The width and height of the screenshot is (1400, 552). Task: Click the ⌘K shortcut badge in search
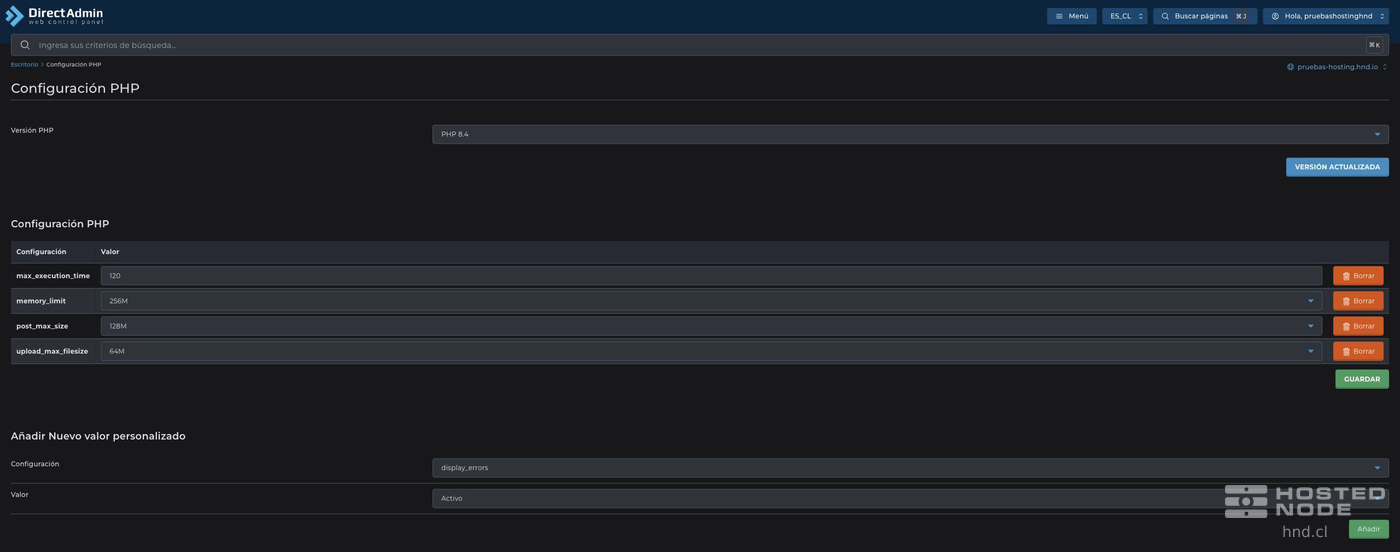(x=1374, y=45)
